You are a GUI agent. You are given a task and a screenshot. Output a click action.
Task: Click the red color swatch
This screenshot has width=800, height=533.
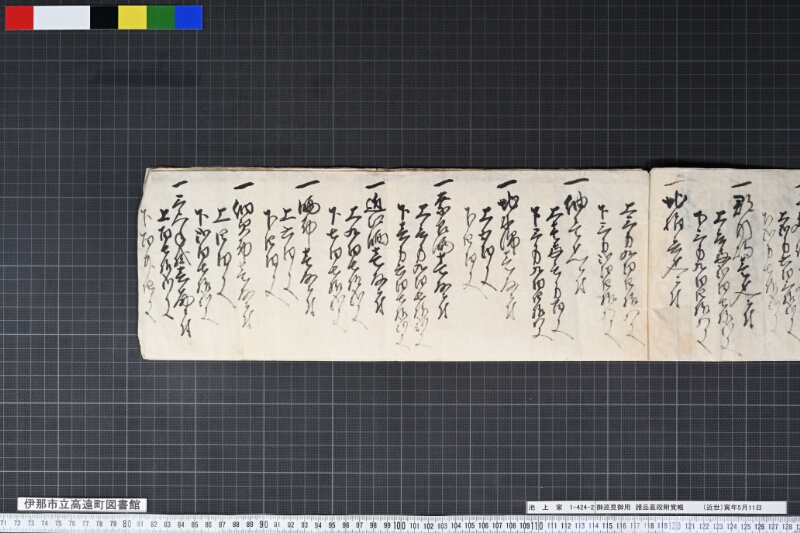click(x=19, y=17)
